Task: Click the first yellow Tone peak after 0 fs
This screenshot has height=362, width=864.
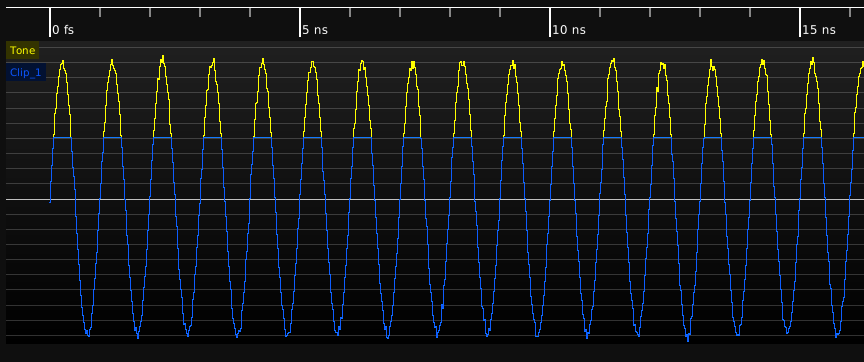Action: click(x=62, y=62)
